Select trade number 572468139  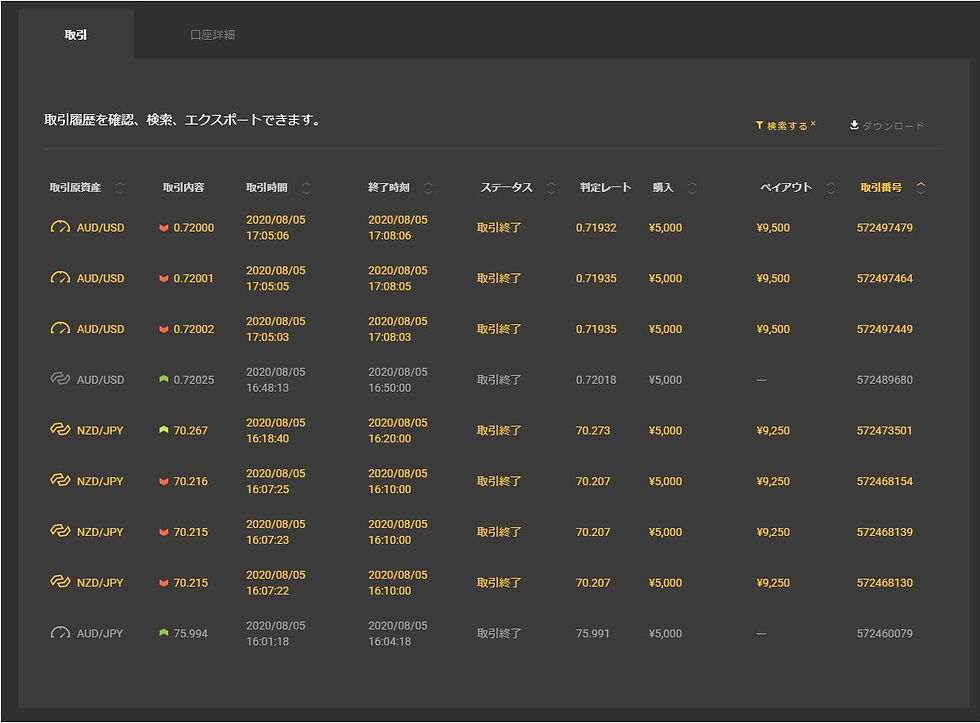pos(884,532)
